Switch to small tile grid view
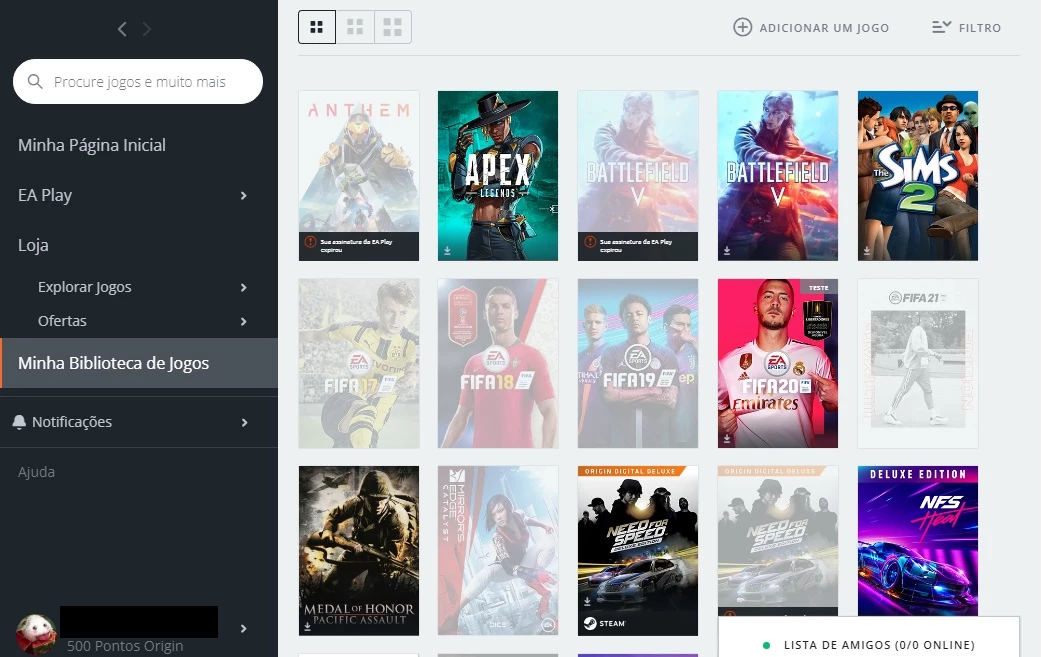The image size is (1041, 657). point(317,27)
